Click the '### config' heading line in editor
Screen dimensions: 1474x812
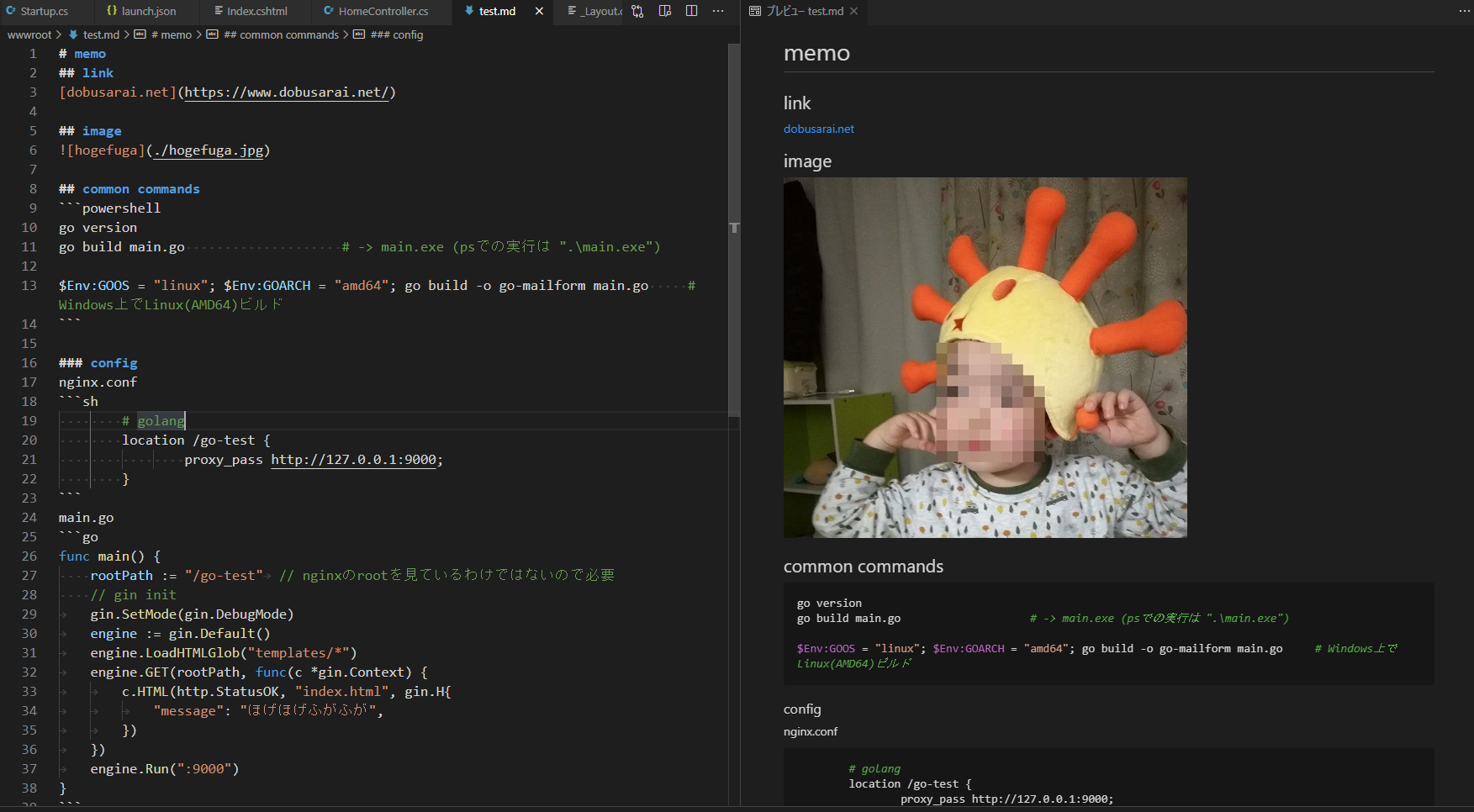pyautogui.click(x=98, y=363)
